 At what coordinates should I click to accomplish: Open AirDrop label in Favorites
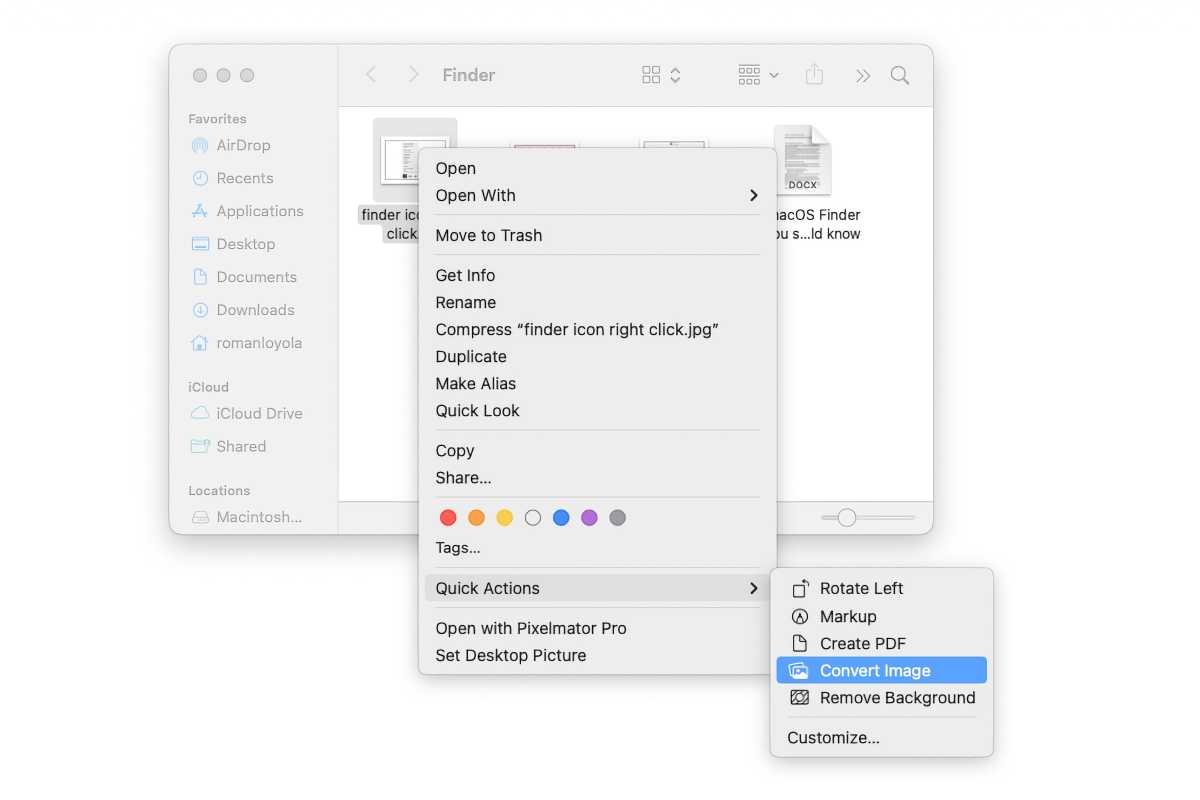click(243, 145)
